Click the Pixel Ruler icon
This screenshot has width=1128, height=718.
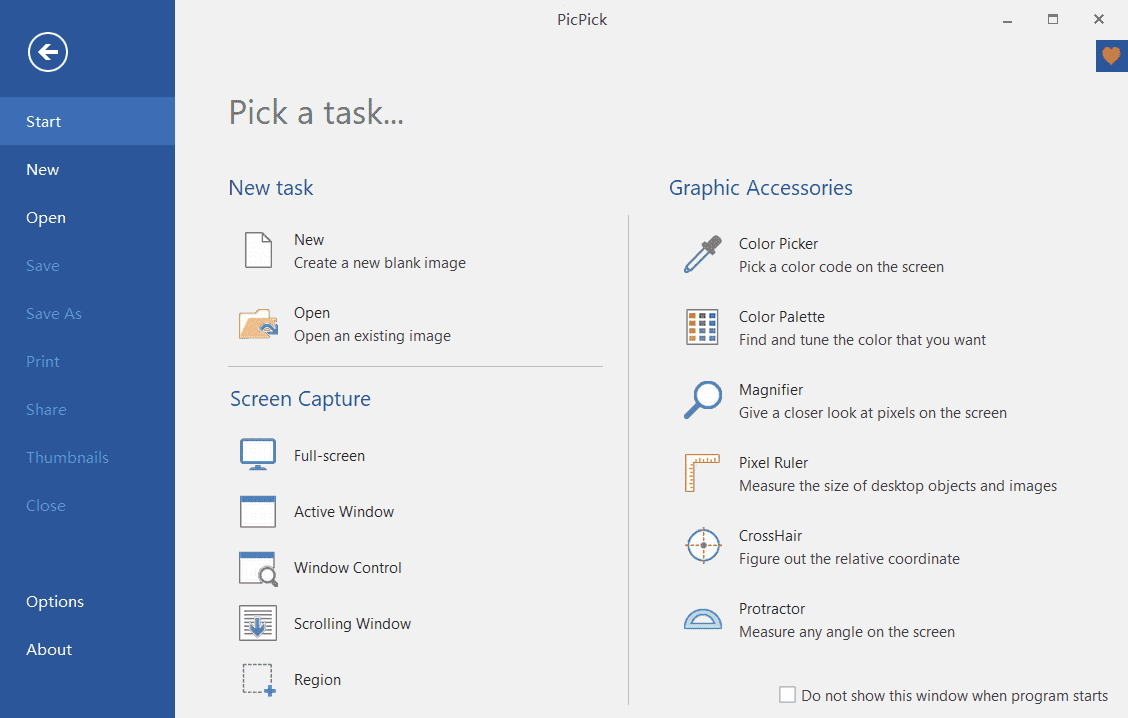tap(702, 473)
